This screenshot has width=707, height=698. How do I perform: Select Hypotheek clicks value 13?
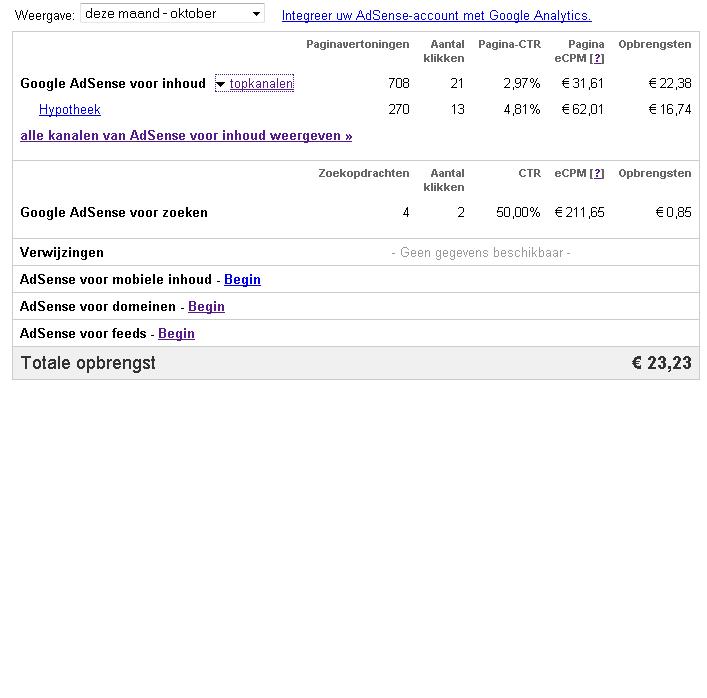[x=457, y=110]
